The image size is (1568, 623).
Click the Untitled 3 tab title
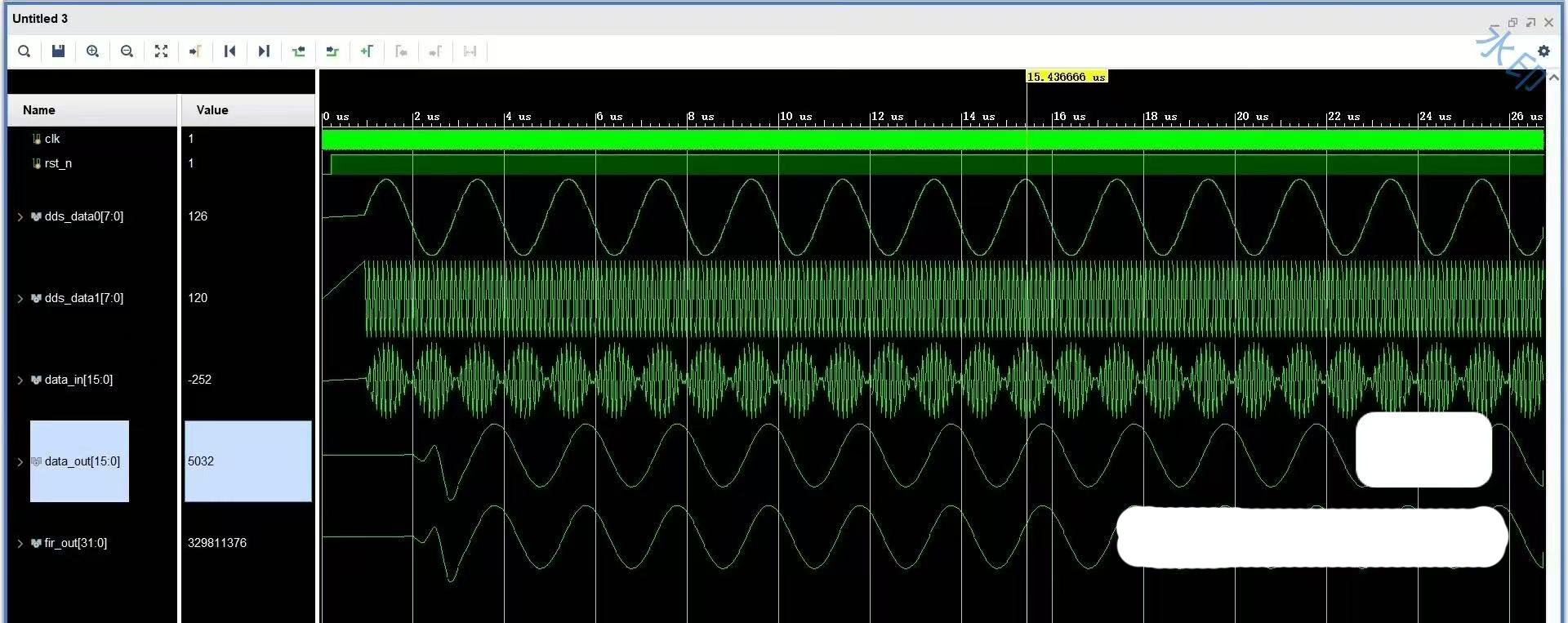click(40, 19)
